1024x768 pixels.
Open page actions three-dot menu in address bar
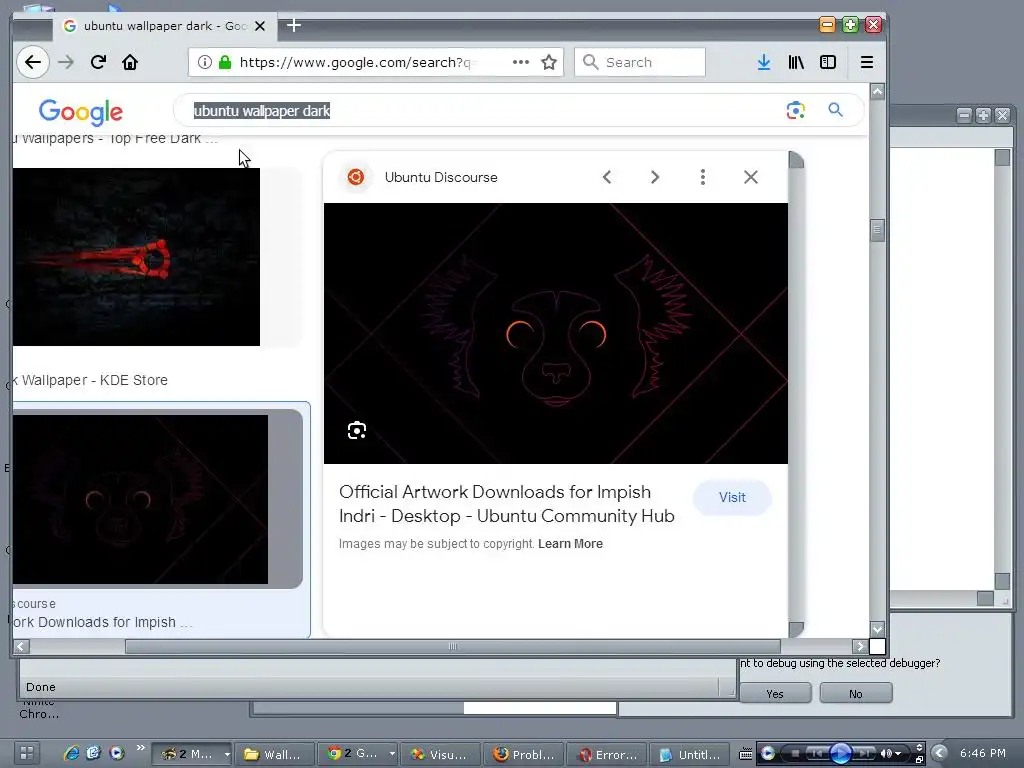[x=520, y=62]
